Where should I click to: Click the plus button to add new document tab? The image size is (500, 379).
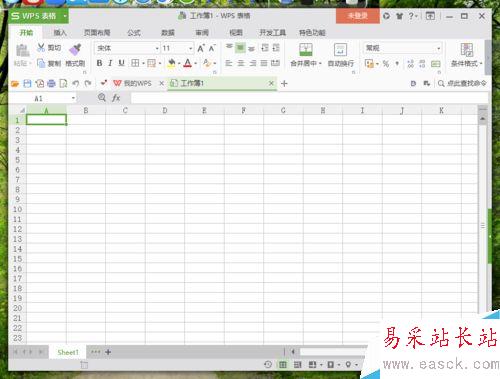[x=284, y=84]
